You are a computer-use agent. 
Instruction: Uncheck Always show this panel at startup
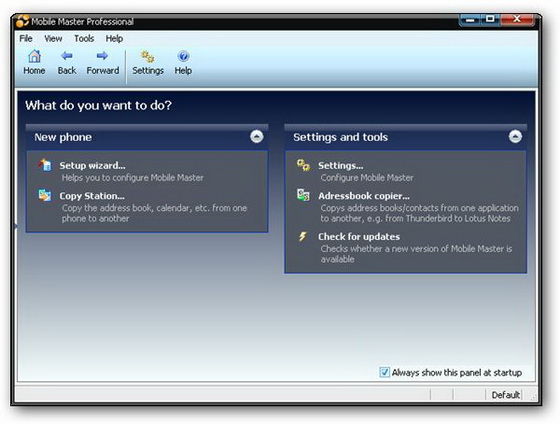[x=384, y=372]
